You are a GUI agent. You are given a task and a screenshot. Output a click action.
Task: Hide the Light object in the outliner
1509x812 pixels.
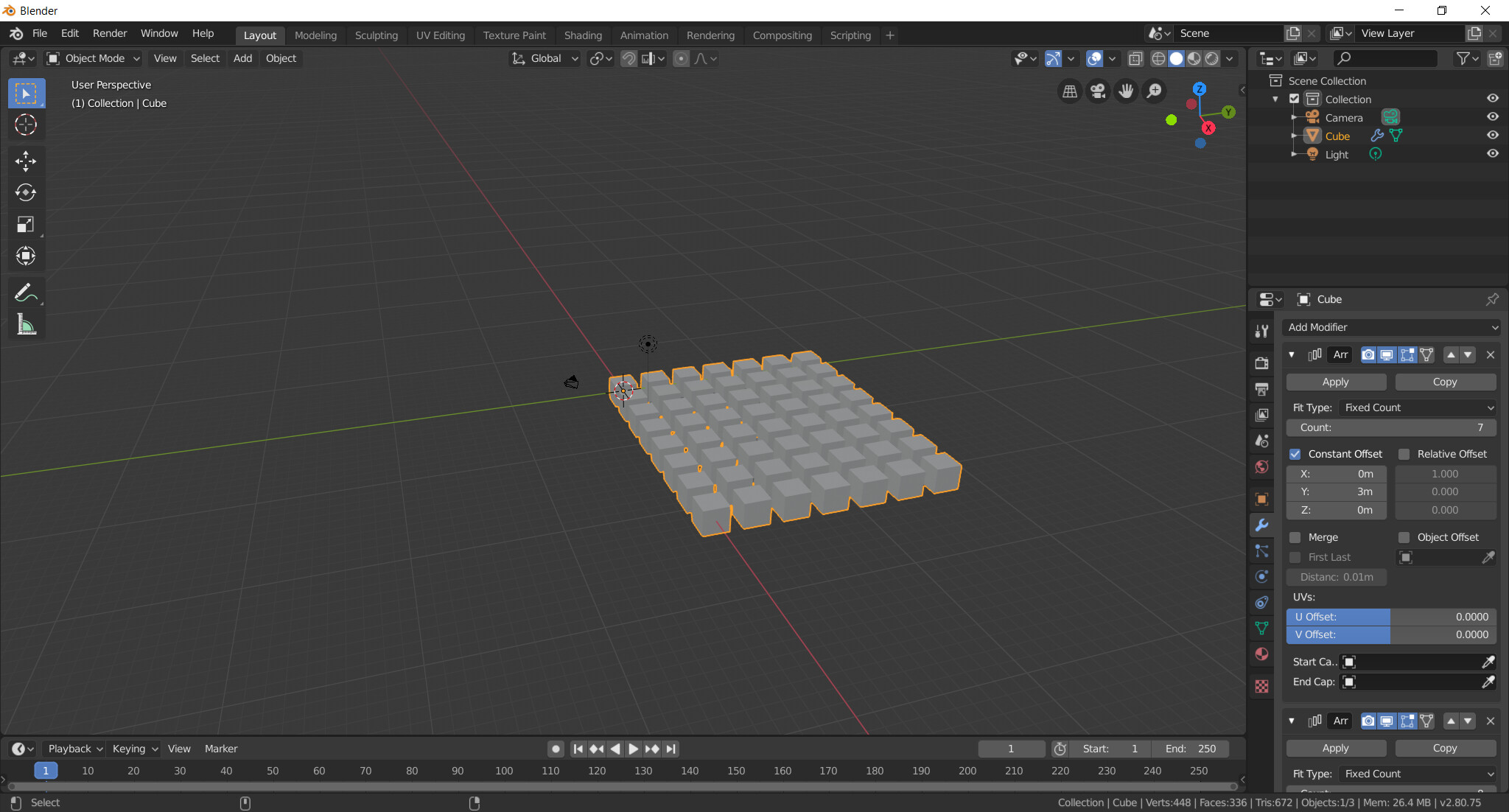pos(1493,153)
